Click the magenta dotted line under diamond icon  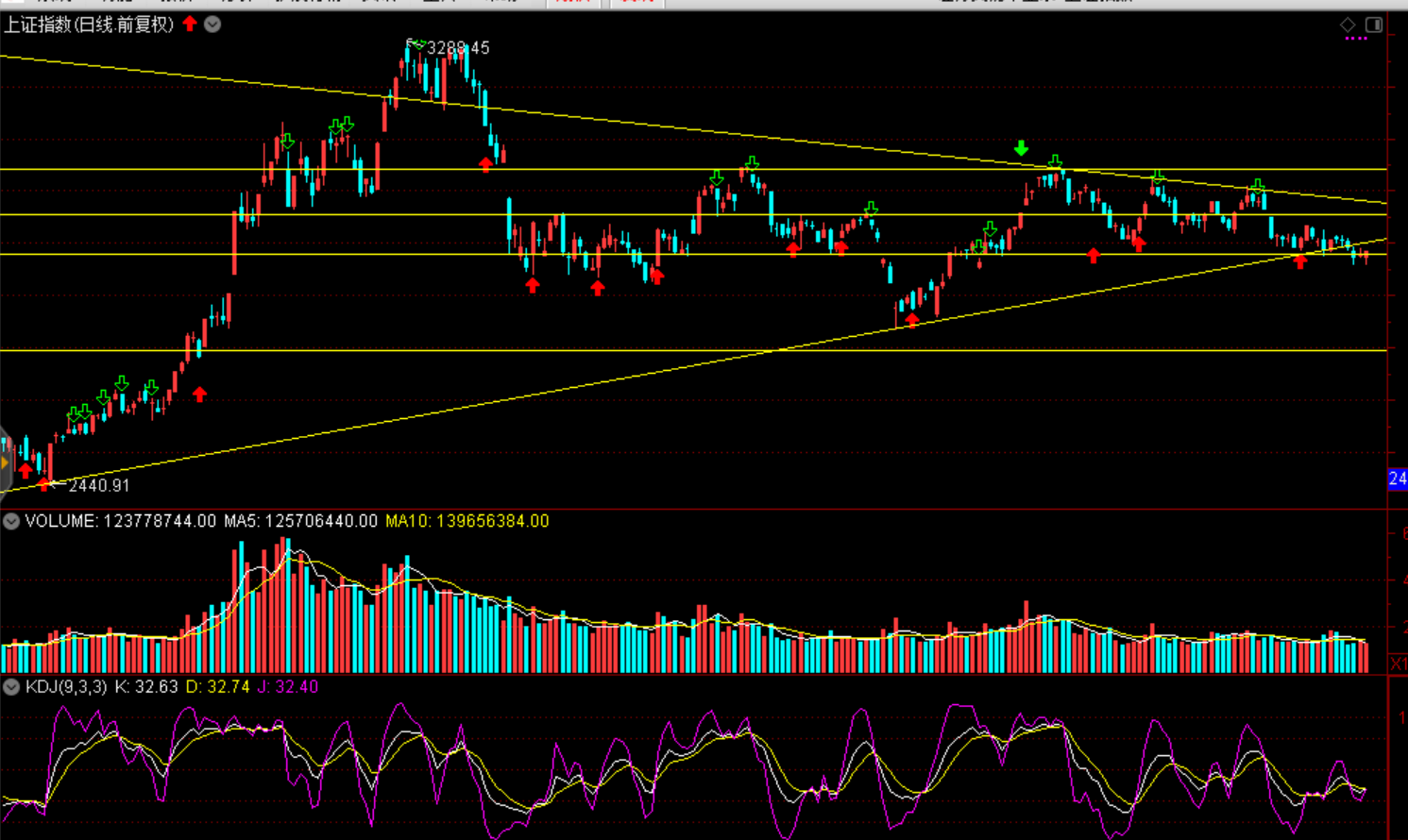tap(1356, 39)
